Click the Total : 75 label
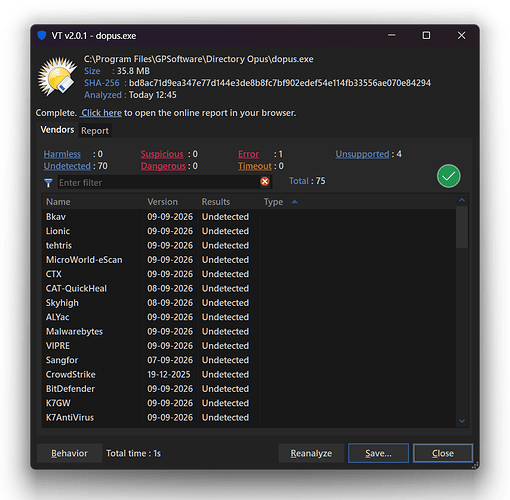The height and width of the screenshot is (500, 510). pyautogui.click(x=307, y=181)
